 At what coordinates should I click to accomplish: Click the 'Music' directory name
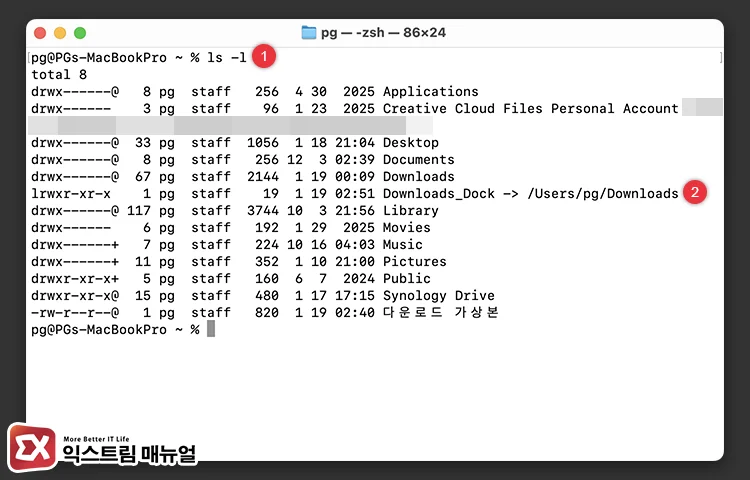403,245
